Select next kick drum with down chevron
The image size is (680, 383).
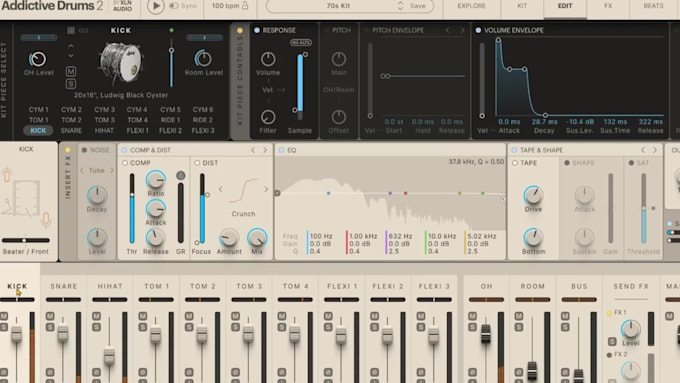tap(71, 56)
